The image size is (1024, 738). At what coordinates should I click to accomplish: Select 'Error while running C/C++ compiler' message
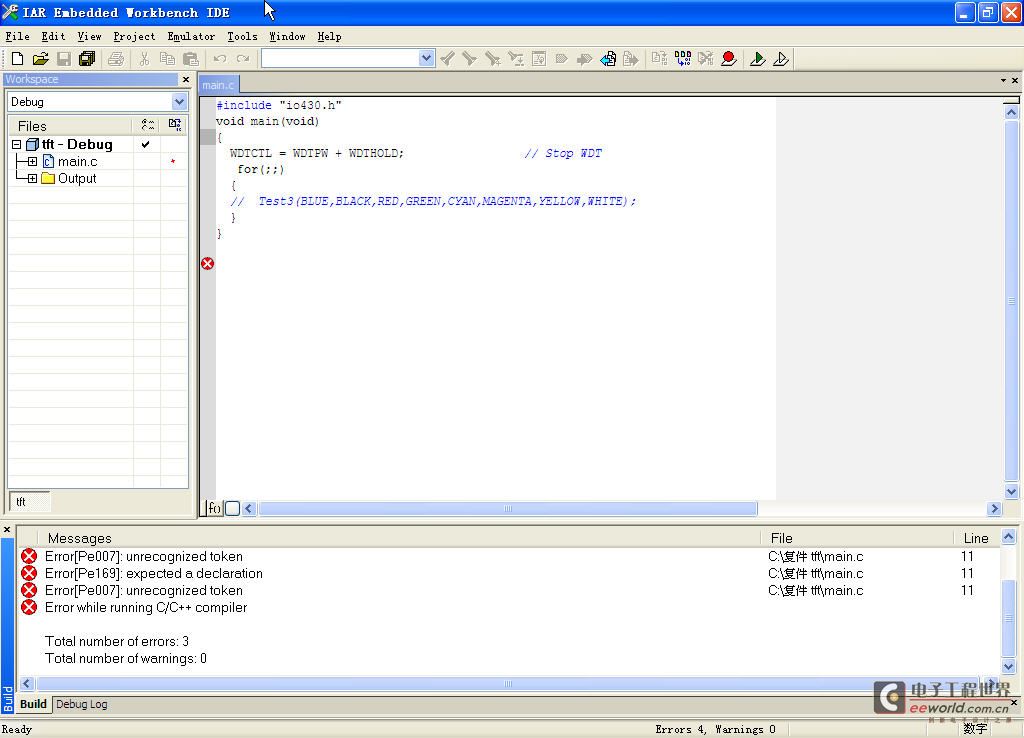146,607
